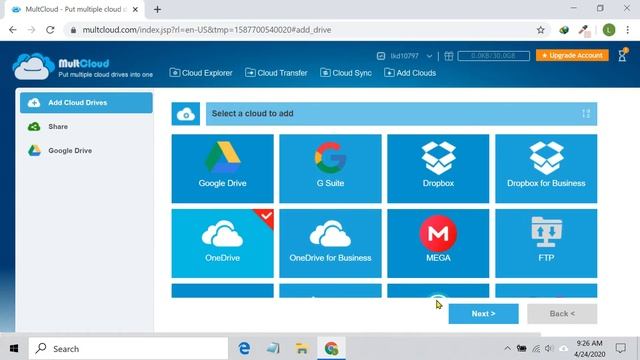Open the Chrome three-dot menu
Image resolution: width=640 pixels, height=360 pixels.
click(627, 30)
